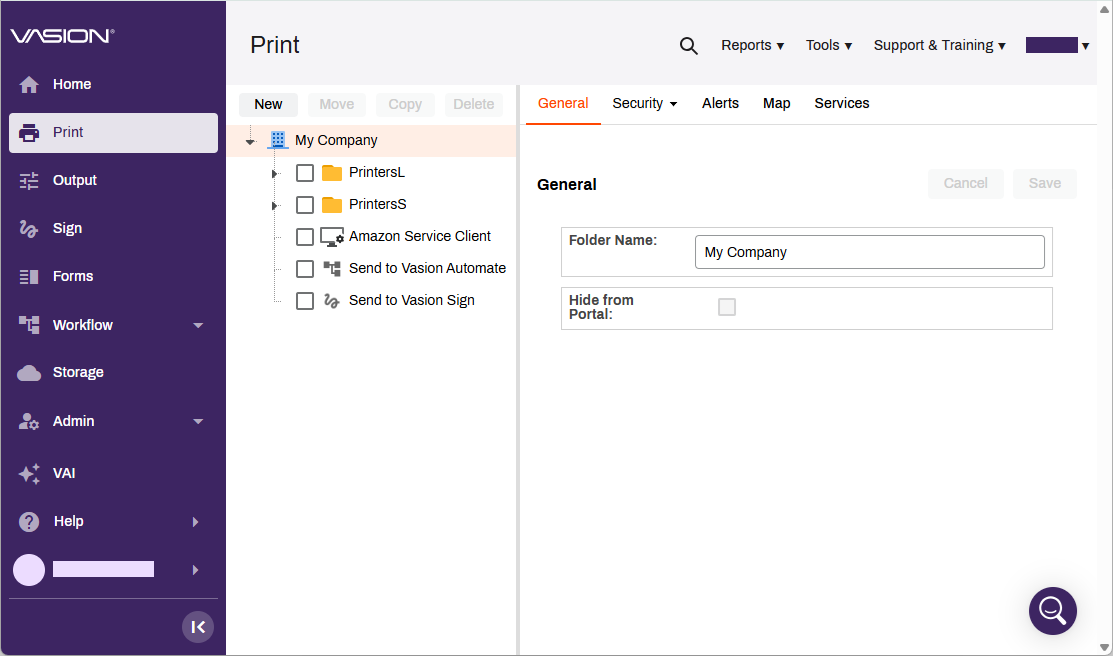This screenshot has width=1113, height=656.
Task: Click the Copy button
Action: (x=405, y=104)
